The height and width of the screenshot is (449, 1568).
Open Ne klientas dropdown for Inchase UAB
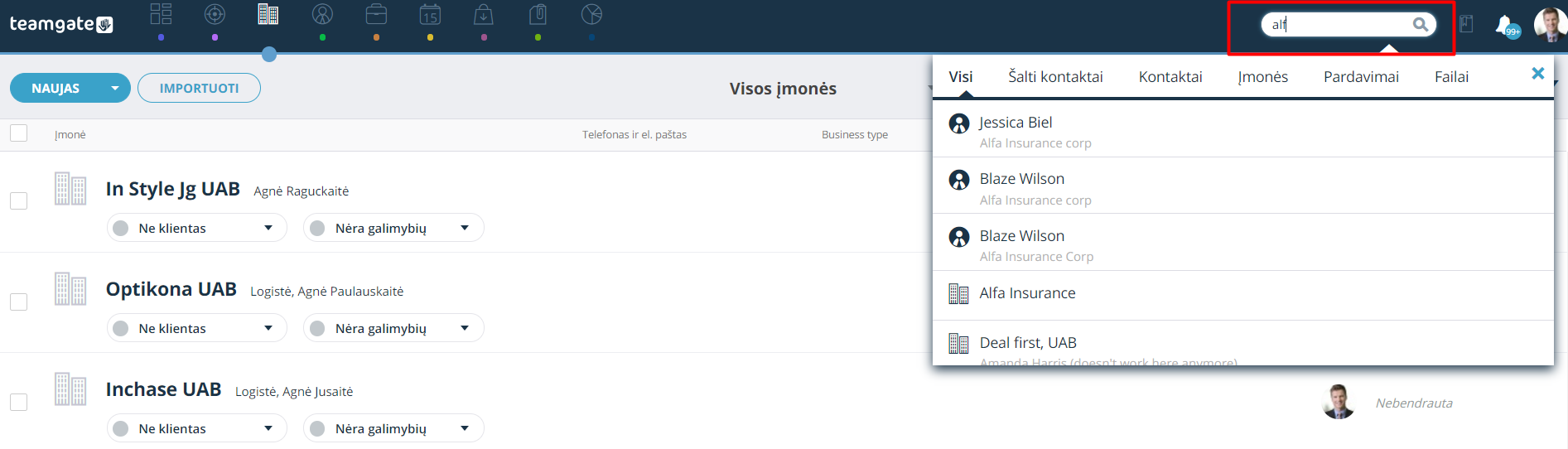pyautogui.click(x=197, y=428)
